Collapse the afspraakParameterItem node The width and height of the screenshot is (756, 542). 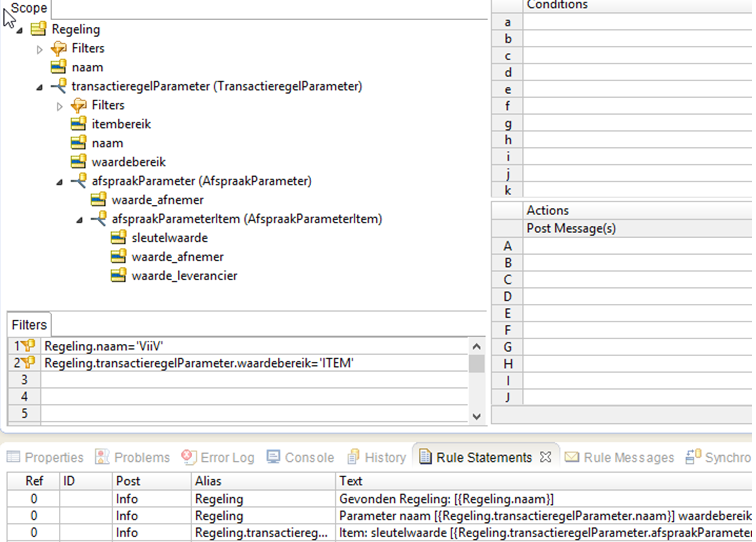click(x=80, y=220)
